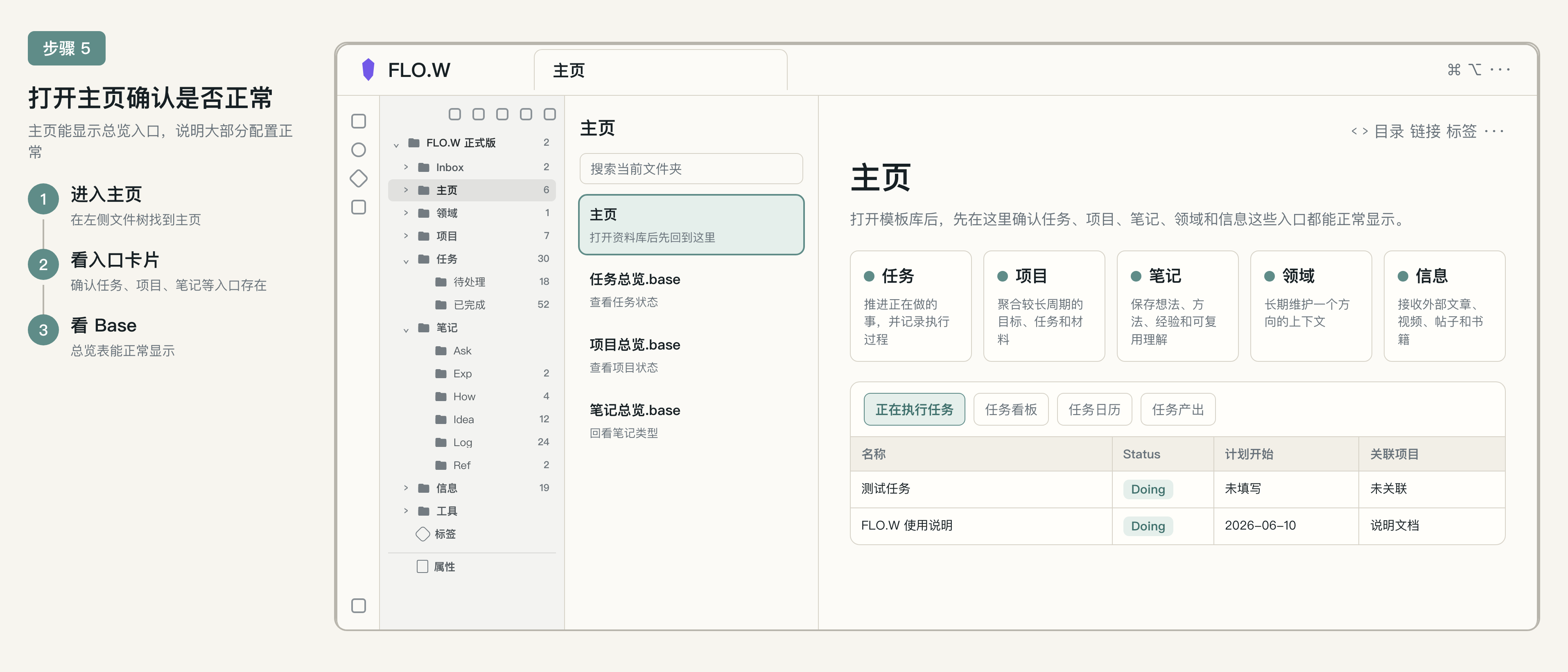Click the tag icon beside 标签 in file tree
The height and width of the screenshot is (672, 1568).
pyautogui.click(x=423, y=534)
